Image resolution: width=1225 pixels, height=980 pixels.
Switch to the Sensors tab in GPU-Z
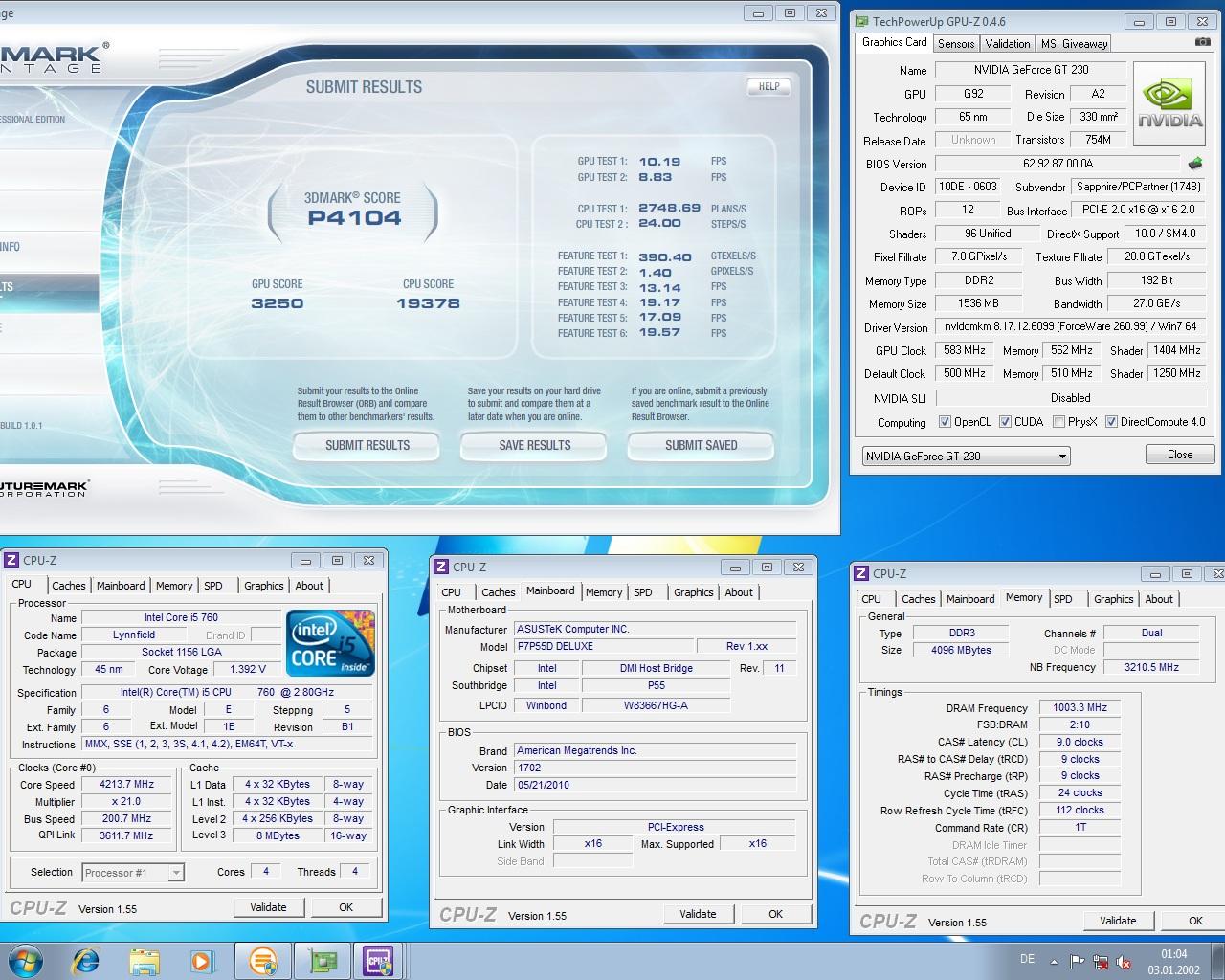coord(956,43)
